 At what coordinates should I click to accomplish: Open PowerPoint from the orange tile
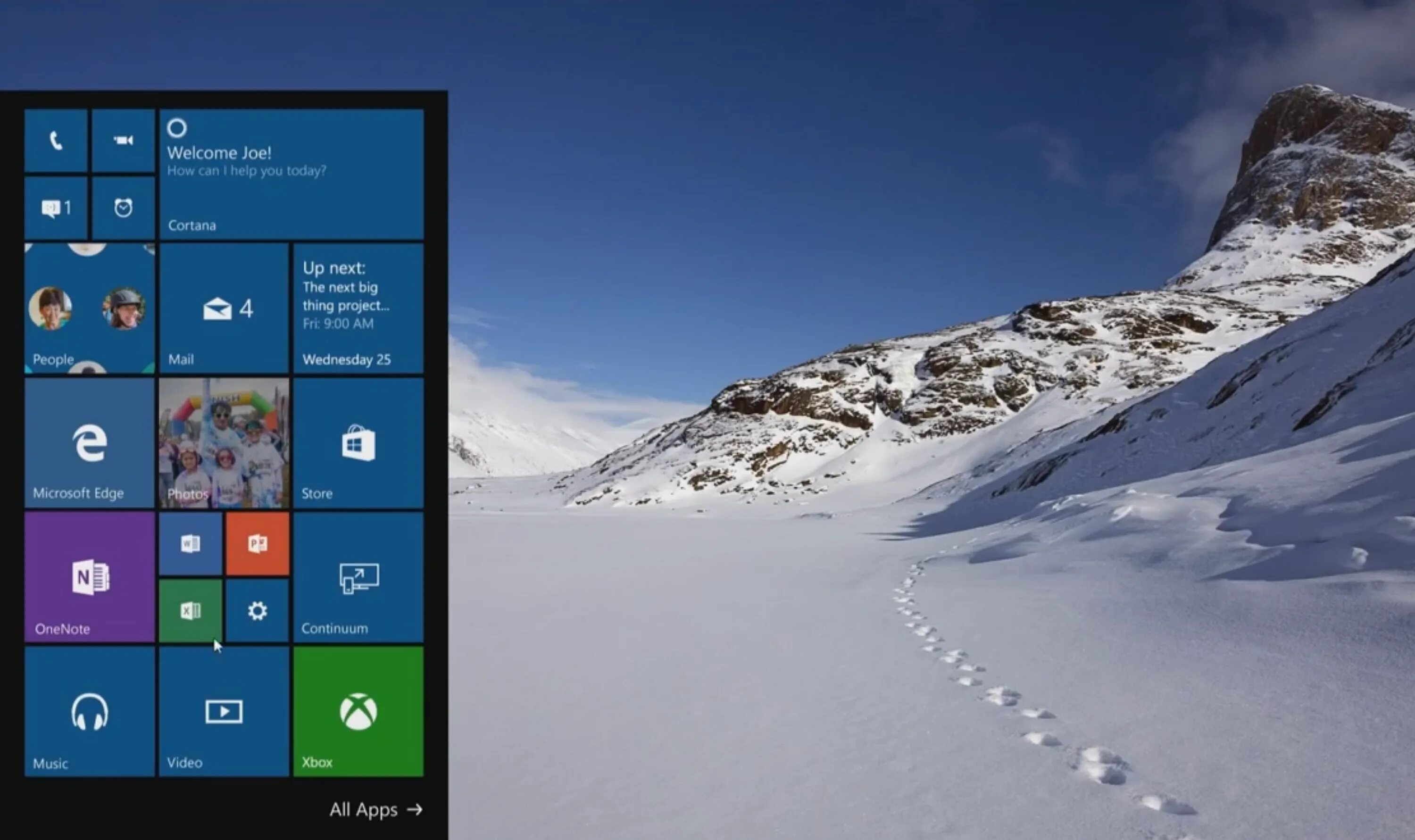click(258, 543)
